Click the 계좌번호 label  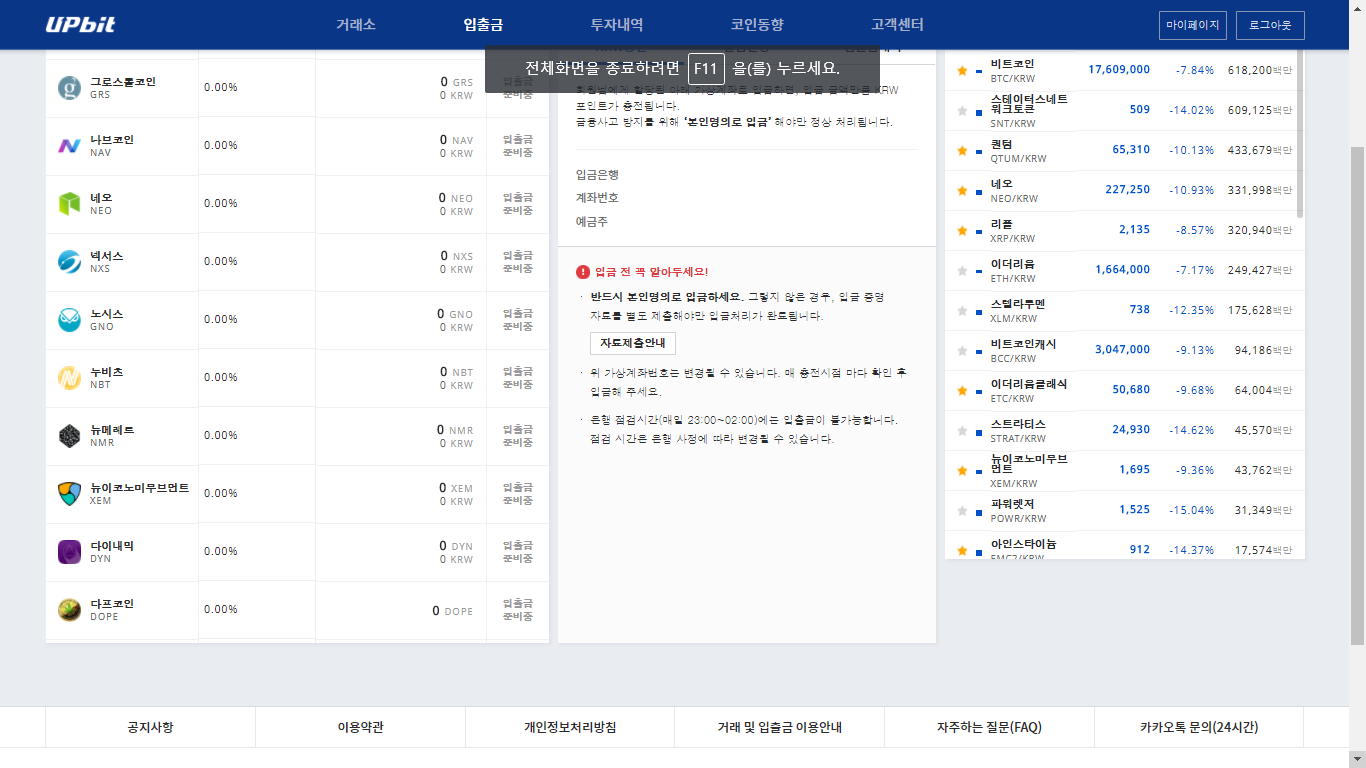(598, 198)
